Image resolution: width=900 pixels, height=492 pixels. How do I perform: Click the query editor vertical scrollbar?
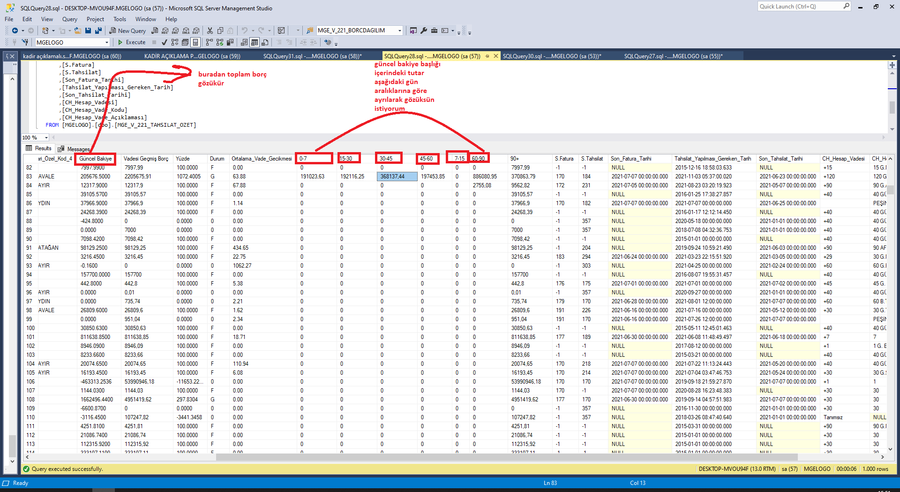click(891, 108)
